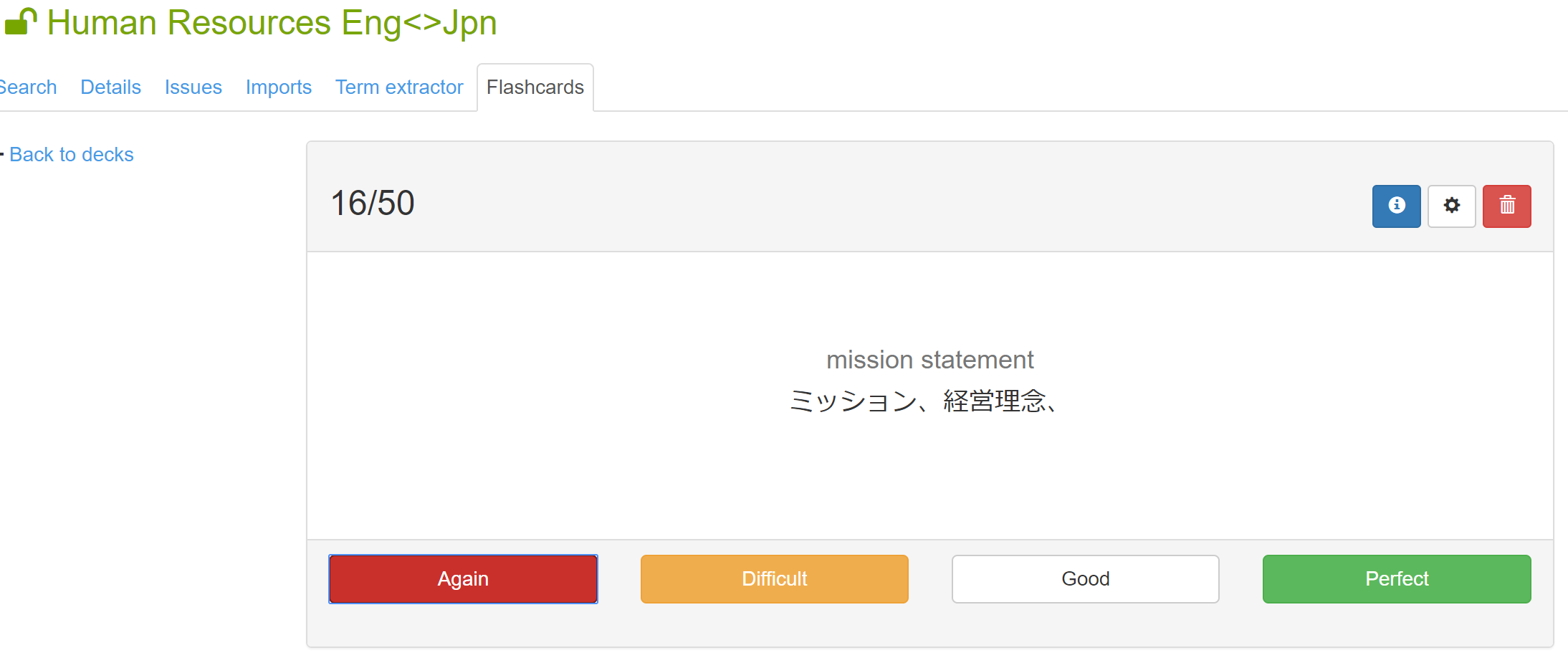The height and width of the screenshot is (668, 1568).
Task: Mark the card as Difficult
Action: (774, 579)
